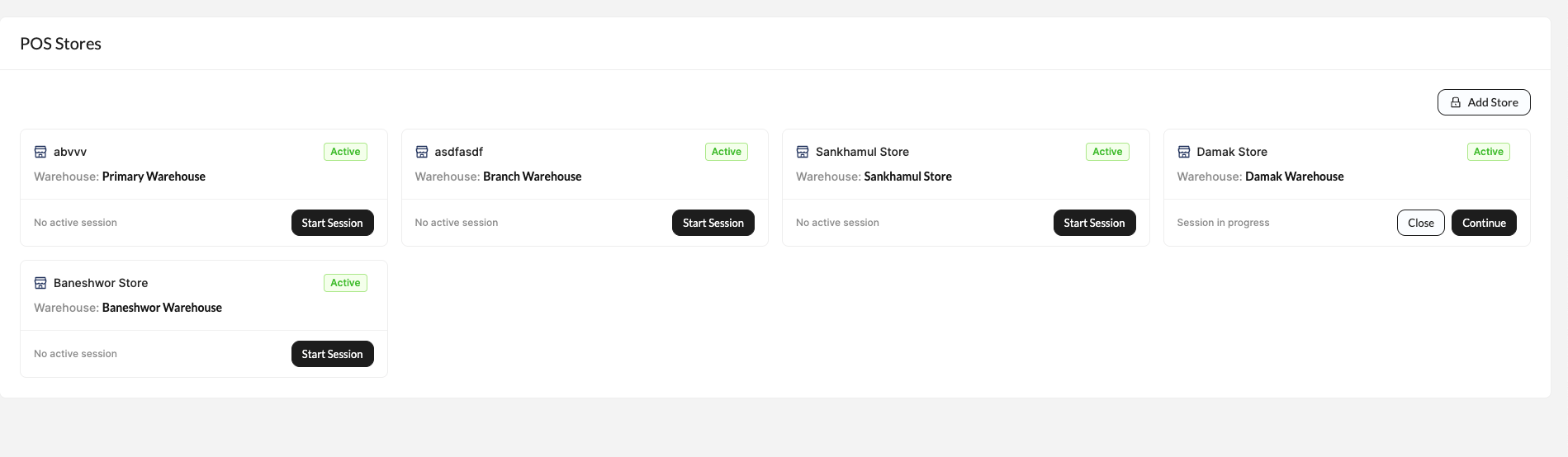Start Session for Sankhamul Store
Image resolution: width=1568 pixels, height=457 pixels.
click(1094, 223)
